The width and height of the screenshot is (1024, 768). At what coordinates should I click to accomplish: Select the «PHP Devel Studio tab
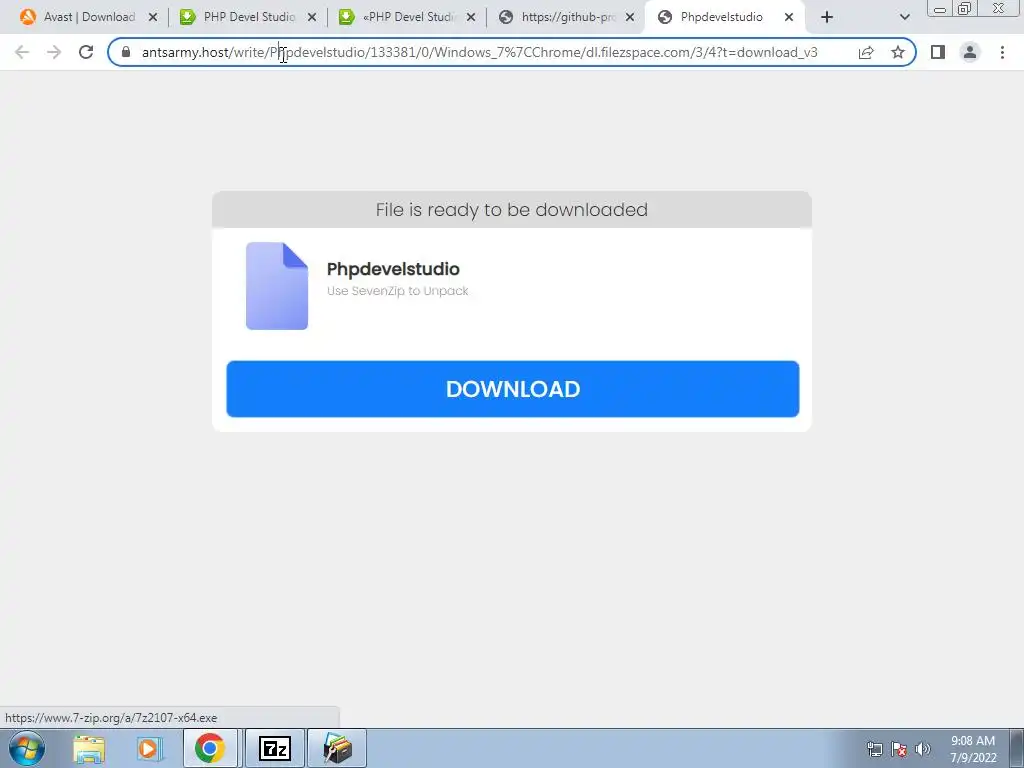click(408, 17)
